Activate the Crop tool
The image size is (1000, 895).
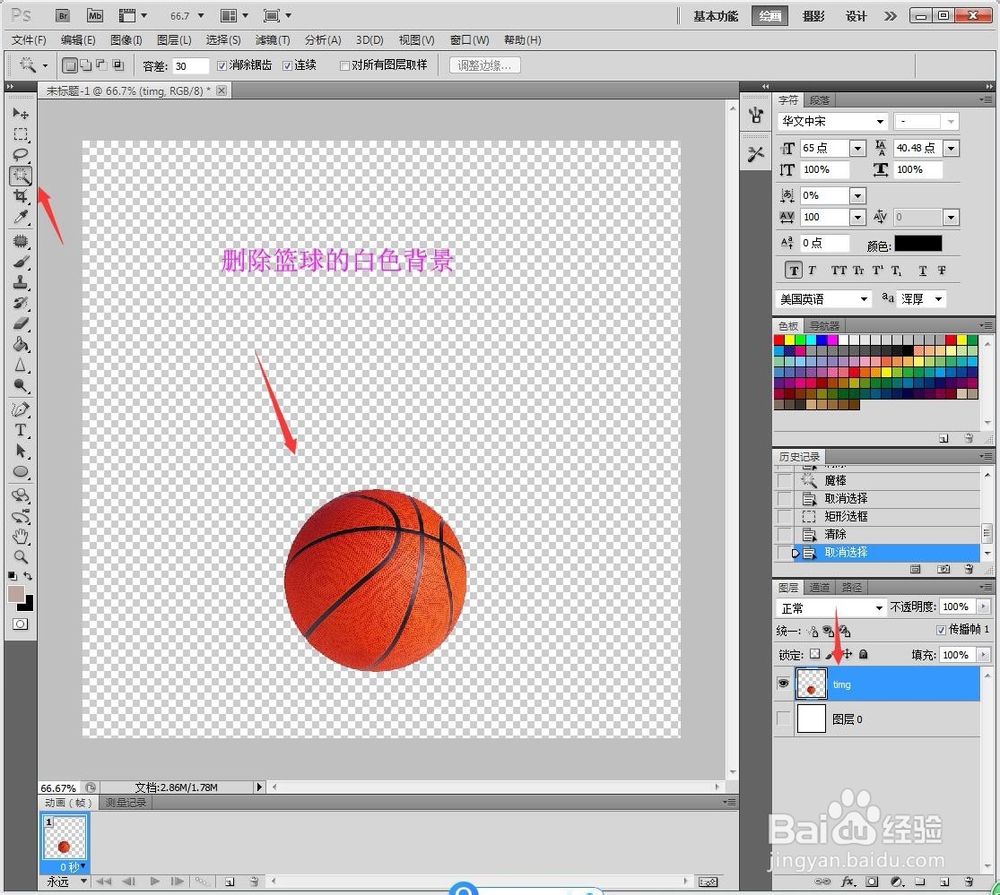21,196
